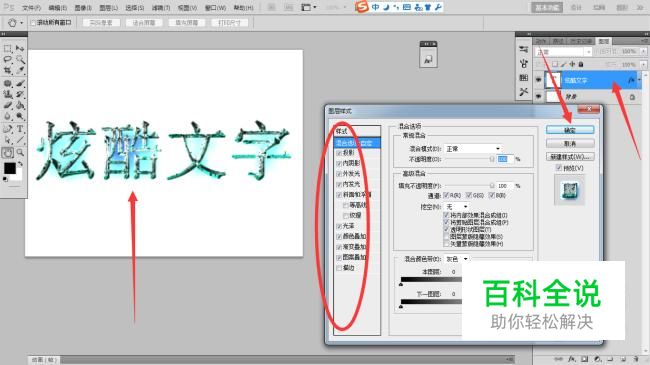Click the 新建样式(W)... button
The width and height of the screenshot is (650, 365).
(570, 157)
